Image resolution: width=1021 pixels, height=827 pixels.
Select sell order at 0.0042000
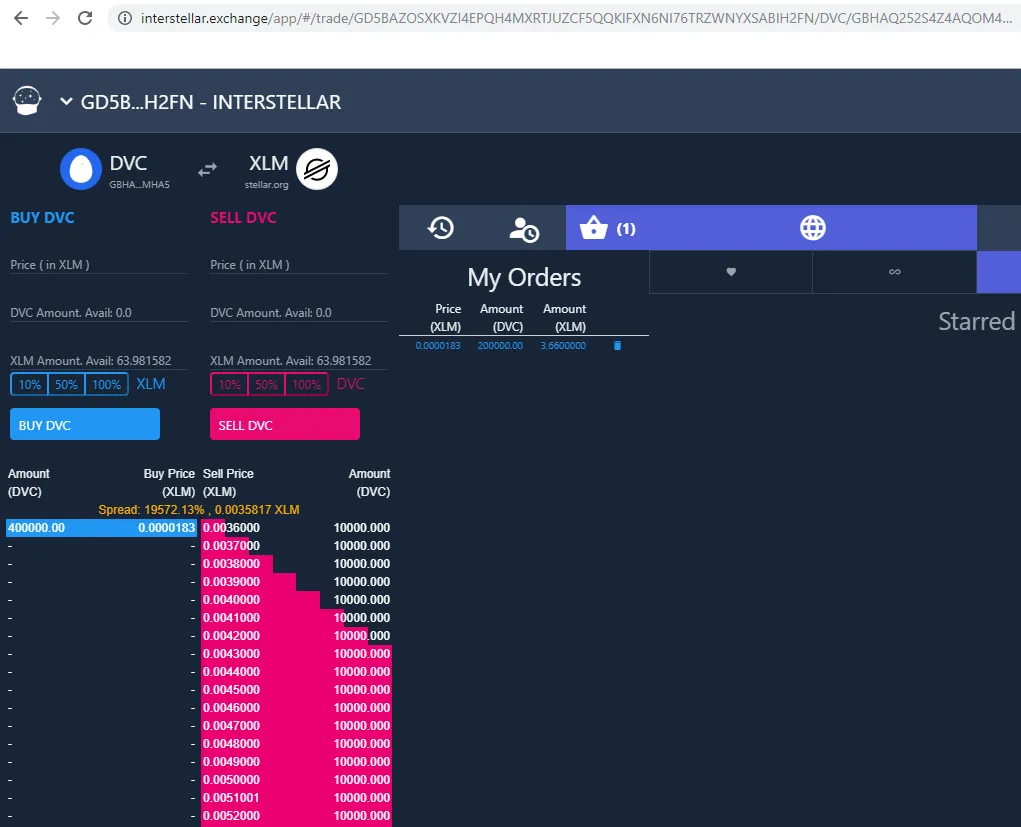[x=296, y=636]
